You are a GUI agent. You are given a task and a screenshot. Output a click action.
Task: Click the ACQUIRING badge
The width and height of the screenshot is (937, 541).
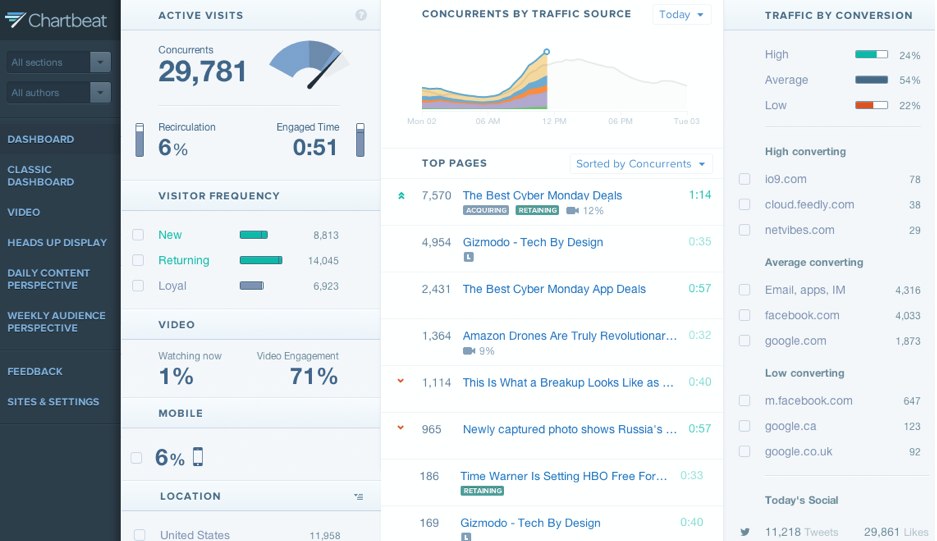coord(486,210)
